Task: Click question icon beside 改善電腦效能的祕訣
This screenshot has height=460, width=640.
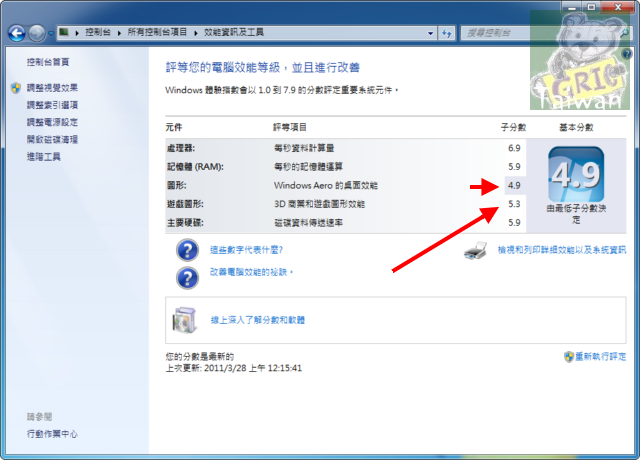Action: pos(187,278)
